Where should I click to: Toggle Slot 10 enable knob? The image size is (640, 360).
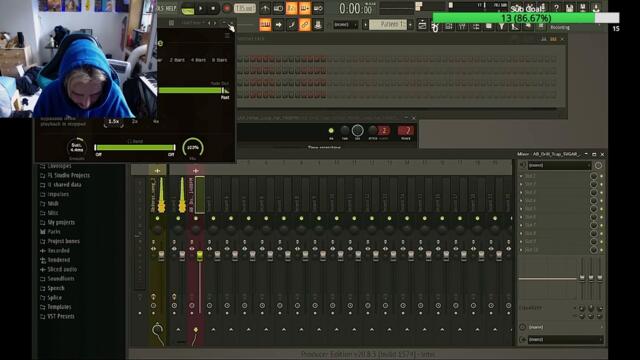click(x=593, y=250)
